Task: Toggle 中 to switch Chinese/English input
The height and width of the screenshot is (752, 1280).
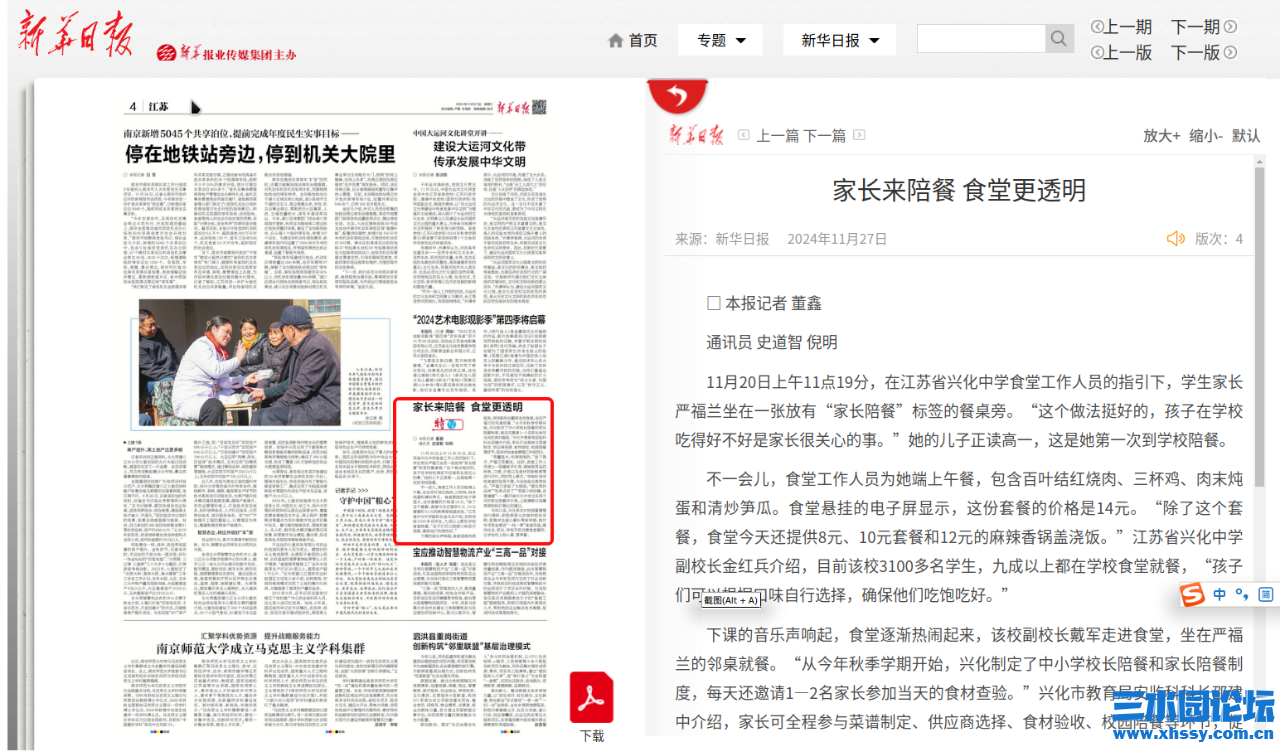Action: point(1220,594)
